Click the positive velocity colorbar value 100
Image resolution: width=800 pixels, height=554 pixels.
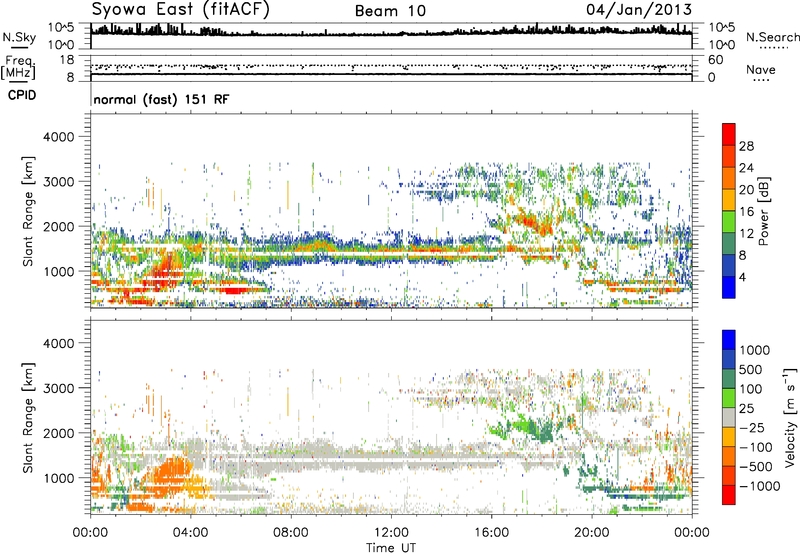point(751,389)
